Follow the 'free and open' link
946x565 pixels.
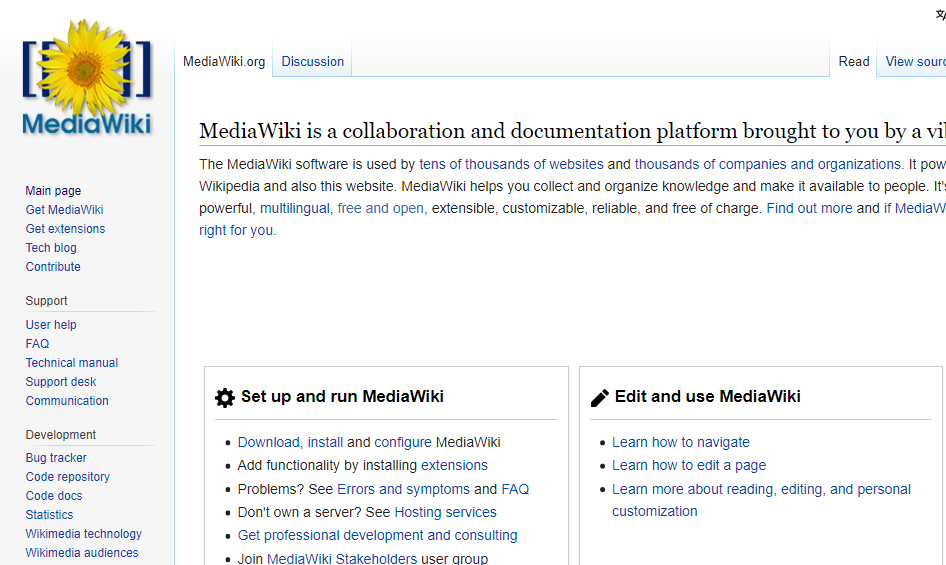pos(381,208)
